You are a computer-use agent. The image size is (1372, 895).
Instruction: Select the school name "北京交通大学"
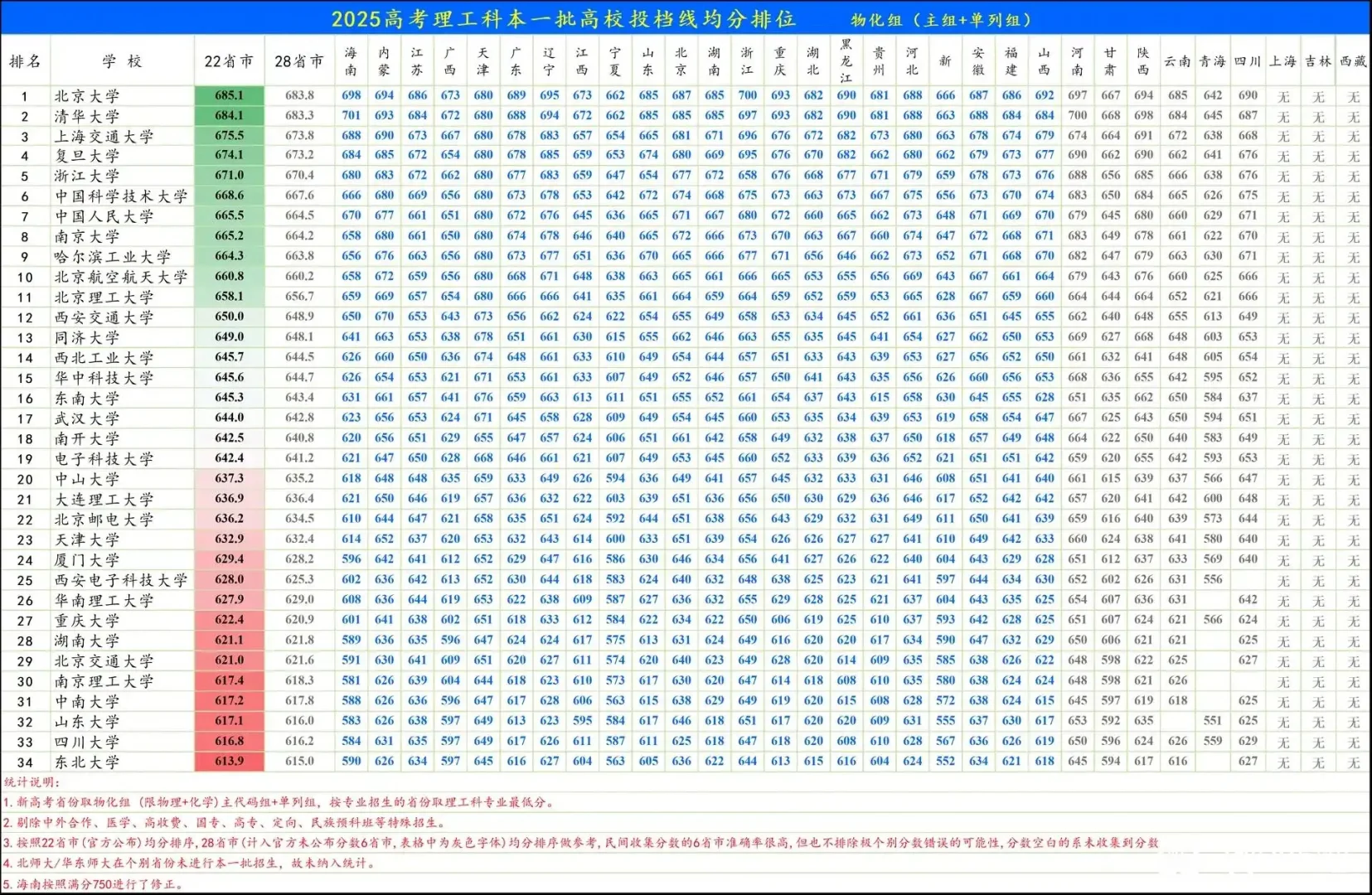coord(104,660)
